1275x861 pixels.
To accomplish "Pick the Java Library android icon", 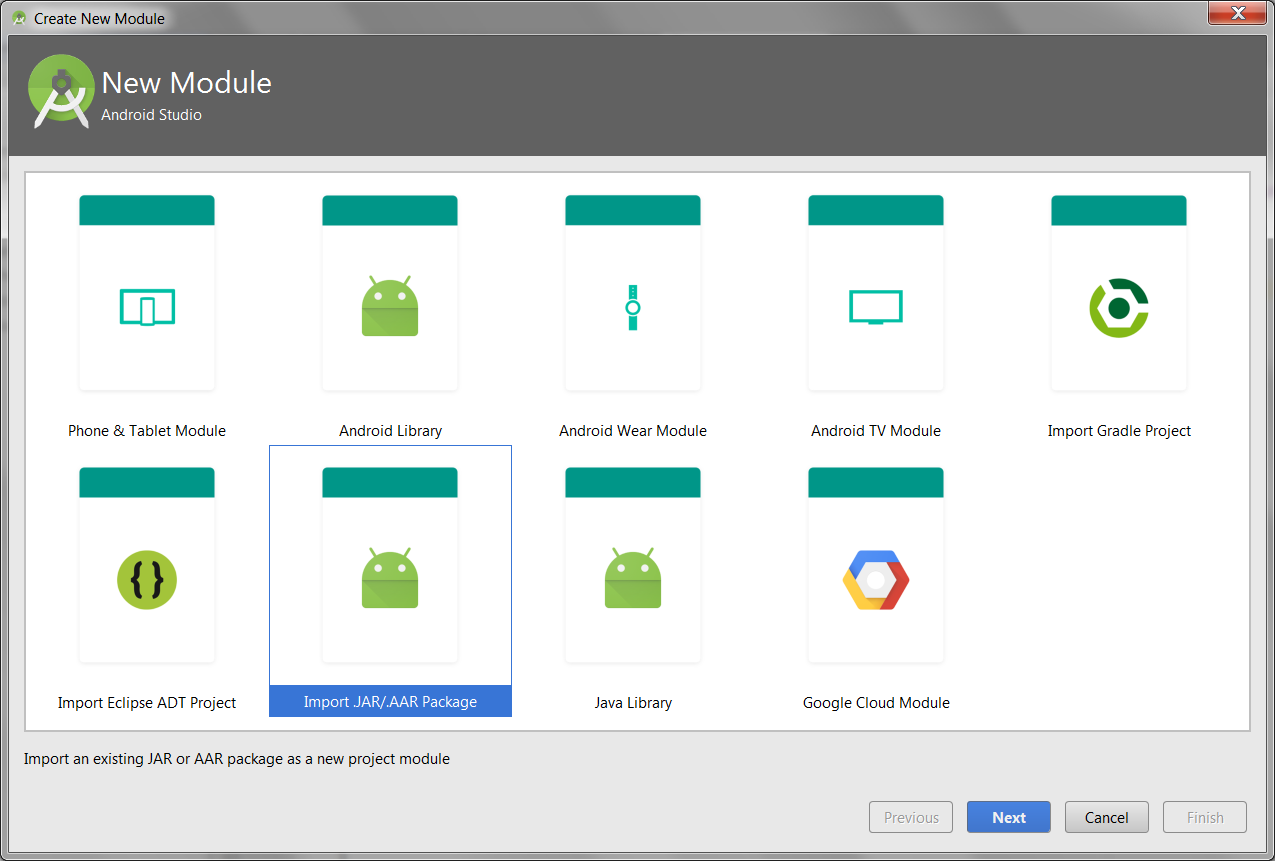I will pyautogui.click(x=633, y=579).
